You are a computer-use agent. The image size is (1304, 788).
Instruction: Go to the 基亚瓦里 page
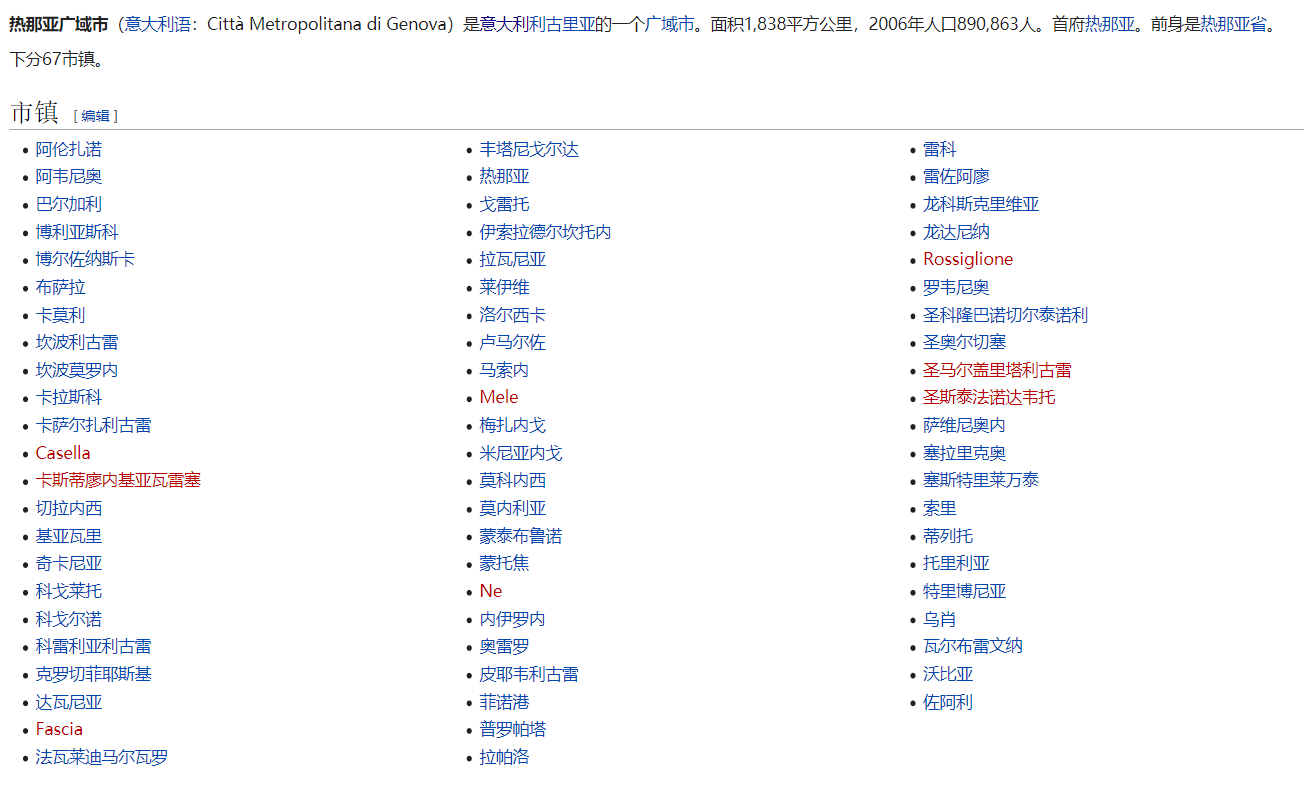pos(69,536)
